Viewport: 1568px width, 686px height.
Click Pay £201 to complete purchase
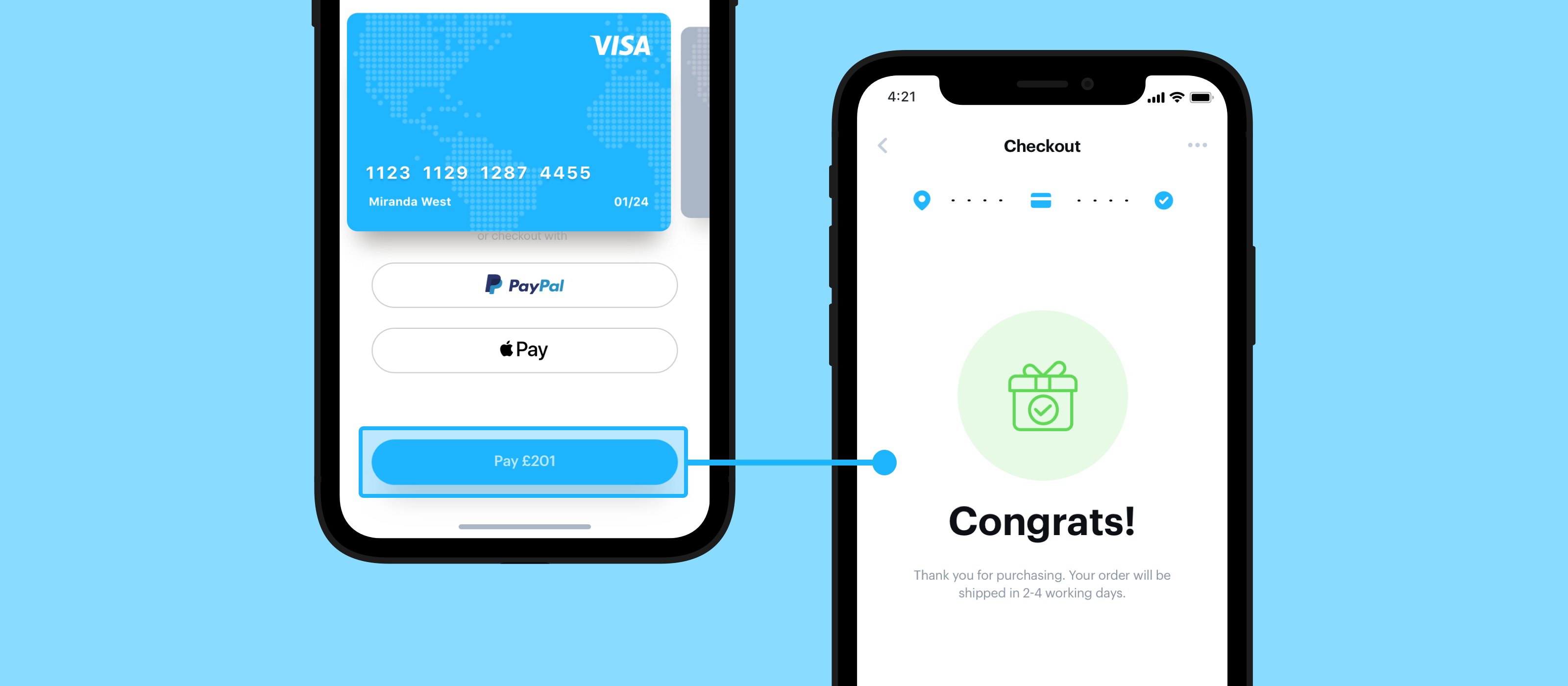pyautogui.click(x=524, y=460)
